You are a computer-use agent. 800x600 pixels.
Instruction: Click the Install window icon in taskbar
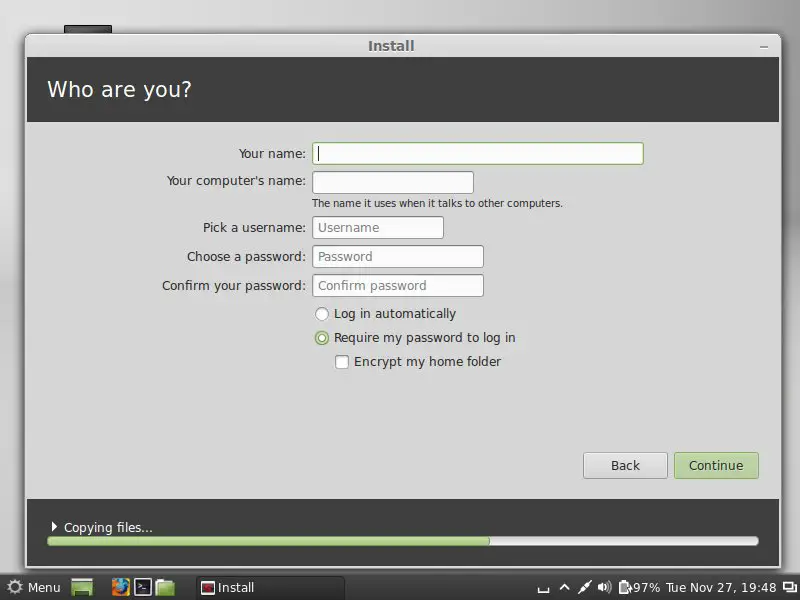(208, 588)
